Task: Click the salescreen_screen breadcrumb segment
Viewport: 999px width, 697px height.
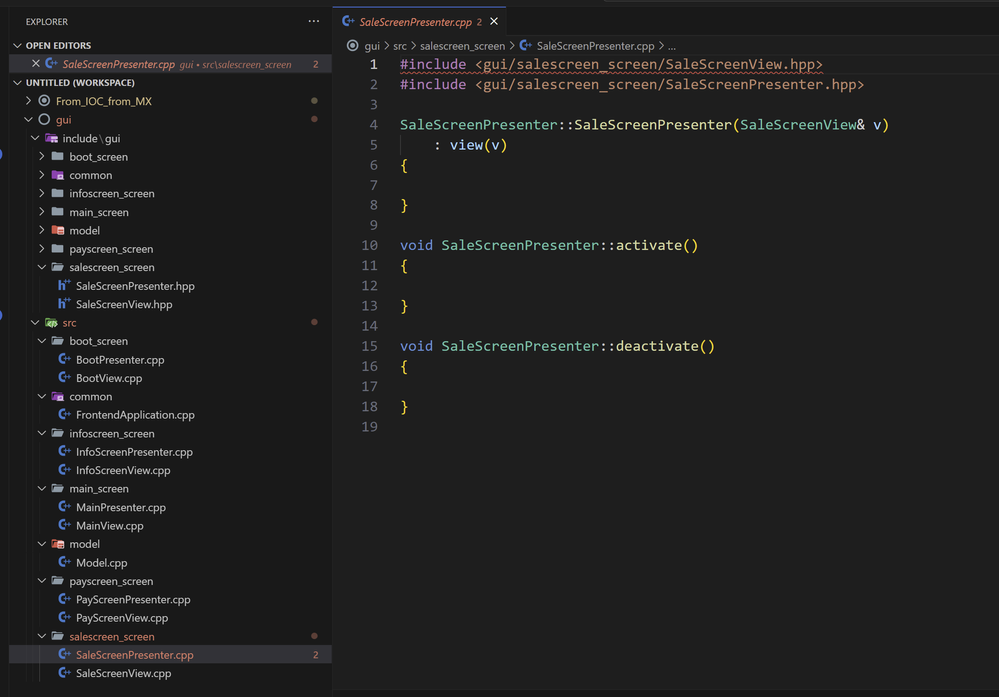Action: pos(462,46)
